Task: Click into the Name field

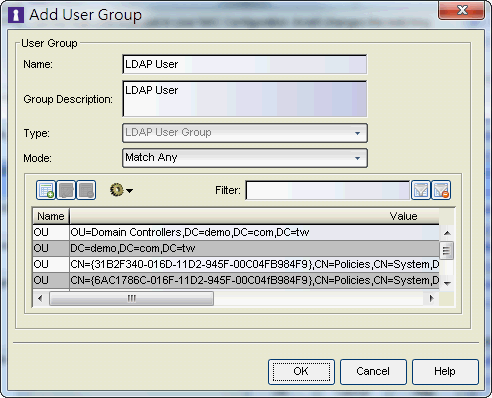Action: [245, 64]
